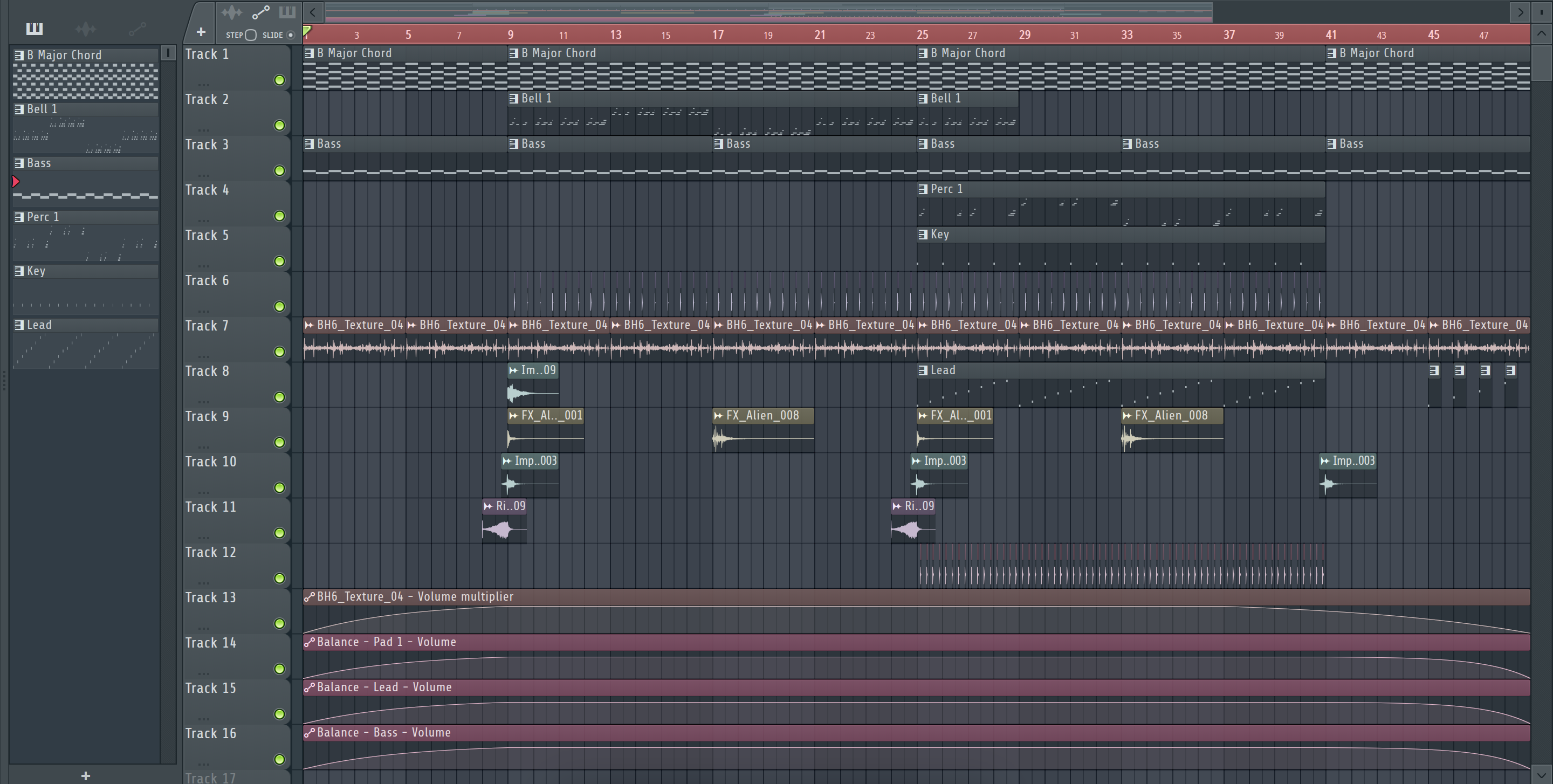
Task: Show pattern clips in the picker panel
Action: pos(35,29)
